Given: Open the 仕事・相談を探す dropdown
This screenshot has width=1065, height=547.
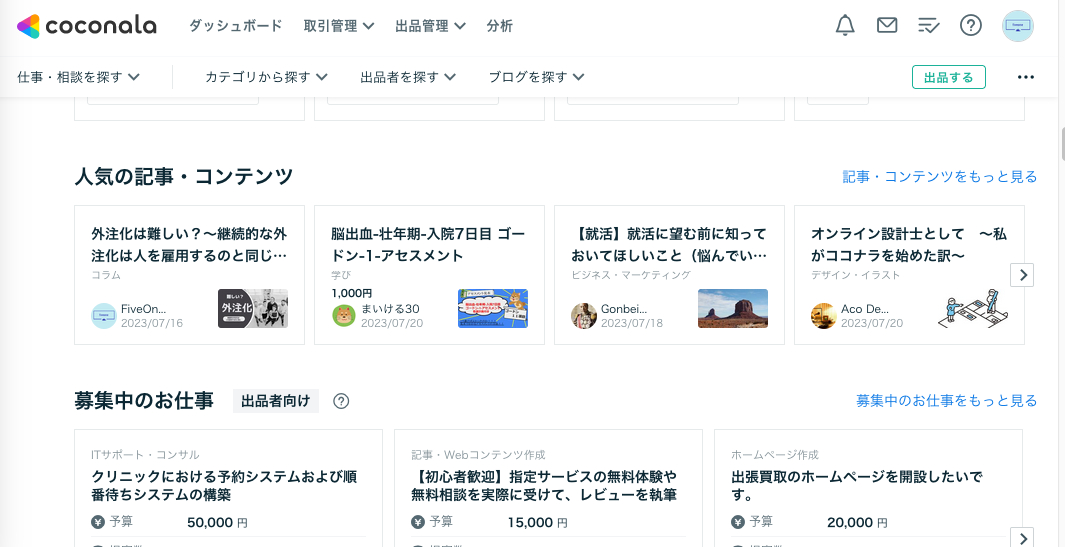Looking at the screenshot, I should (78, 77).
